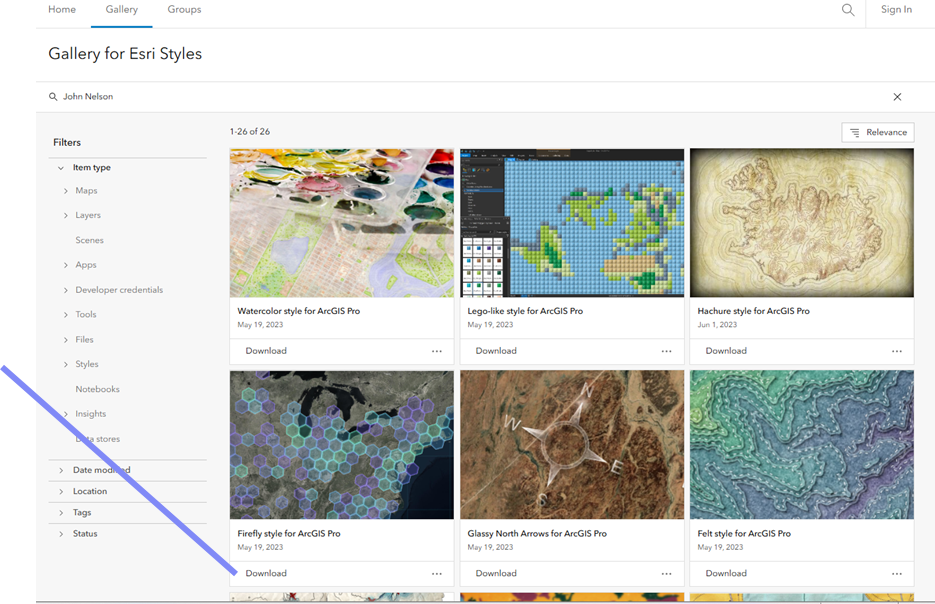The height and width of the screenshot is (604, 935).
Task: Open more options for Firefly style card
Action: [437, 574]
